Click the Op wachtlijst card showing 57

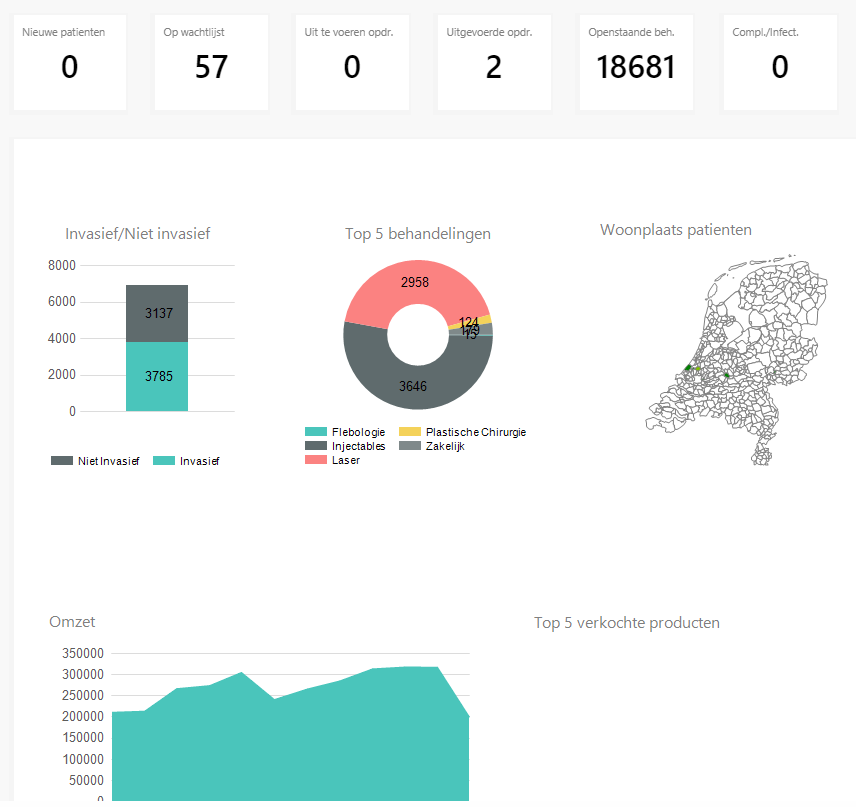pyautogui.click(x=211, y=62)
